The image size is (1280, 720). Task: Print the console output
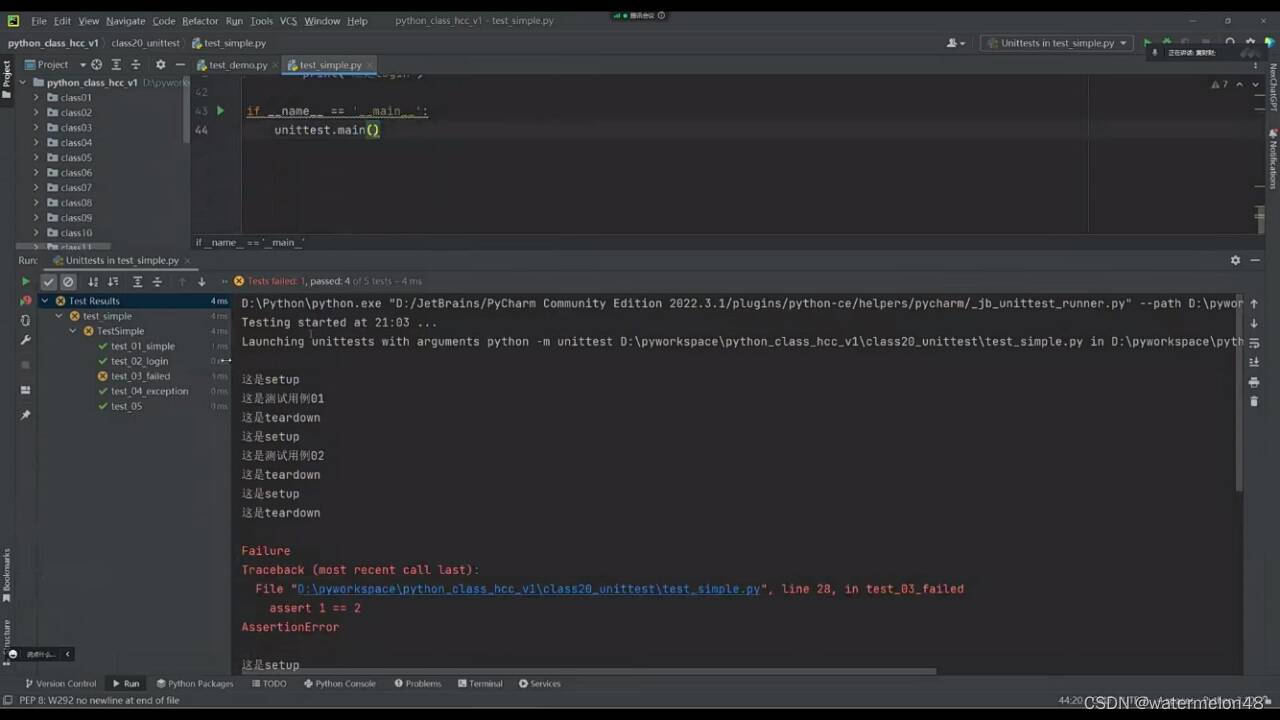1254,382
